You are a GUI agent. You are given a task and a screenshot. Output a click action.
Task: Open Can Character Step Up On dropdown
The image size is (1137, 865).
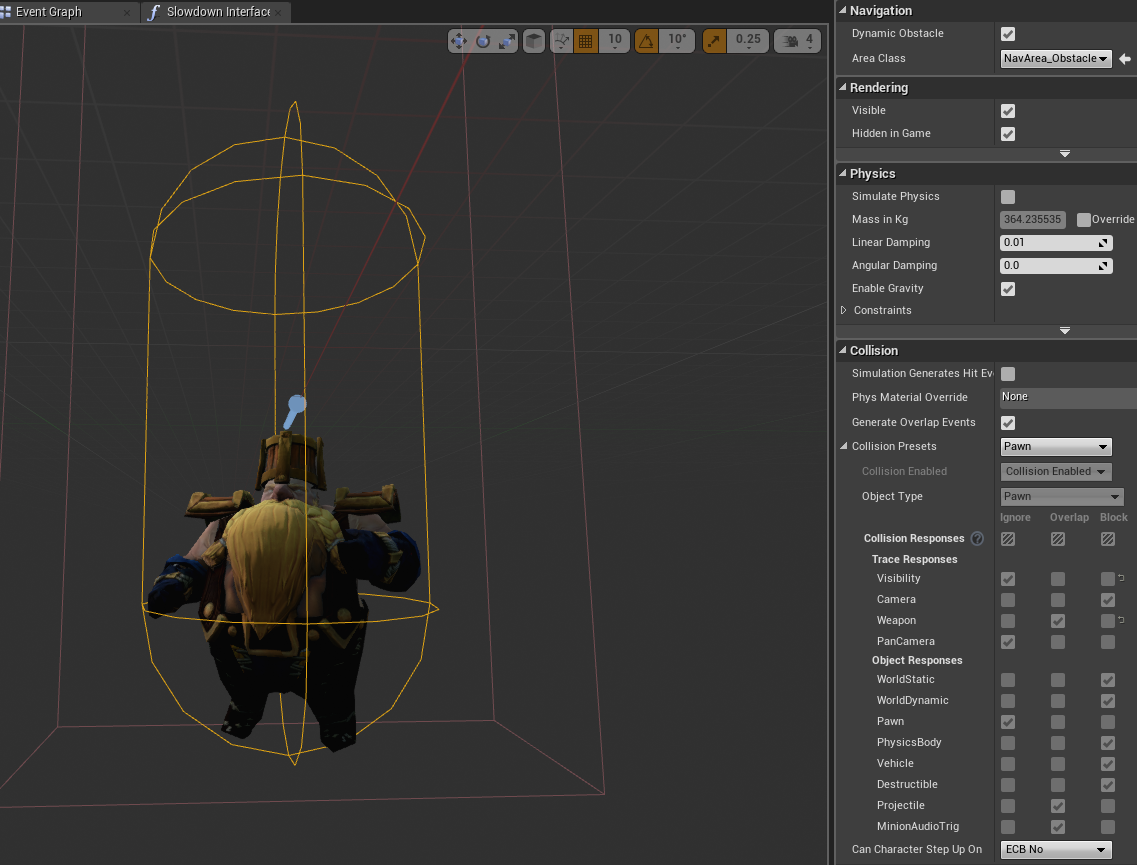[1056, 849]
